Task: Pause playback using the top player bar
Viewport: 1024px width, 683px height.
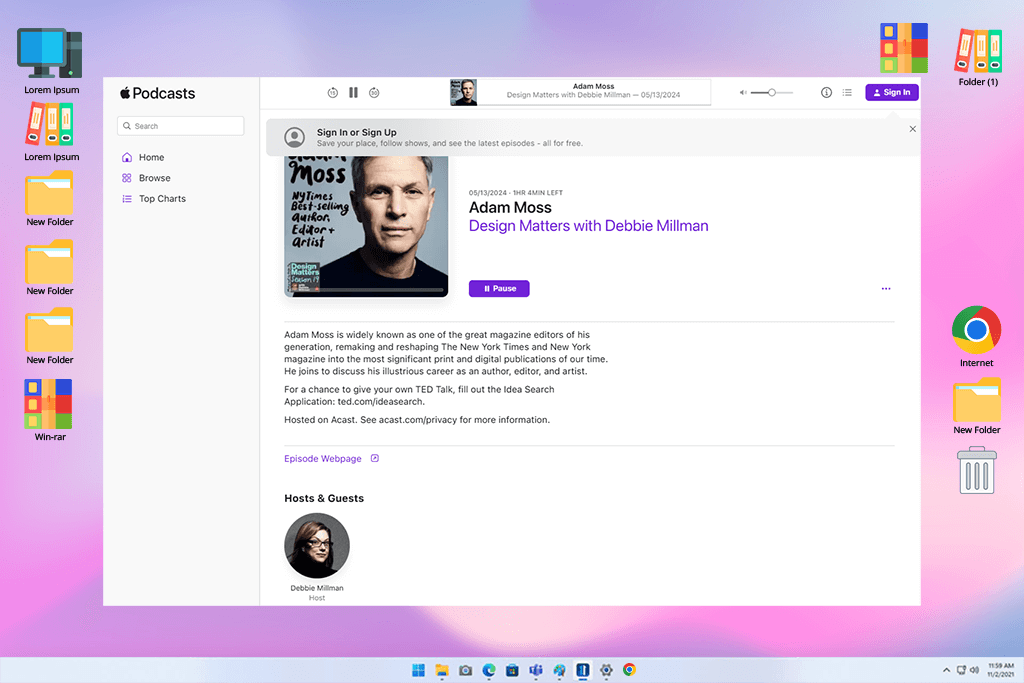Action: tap(353, 93)
